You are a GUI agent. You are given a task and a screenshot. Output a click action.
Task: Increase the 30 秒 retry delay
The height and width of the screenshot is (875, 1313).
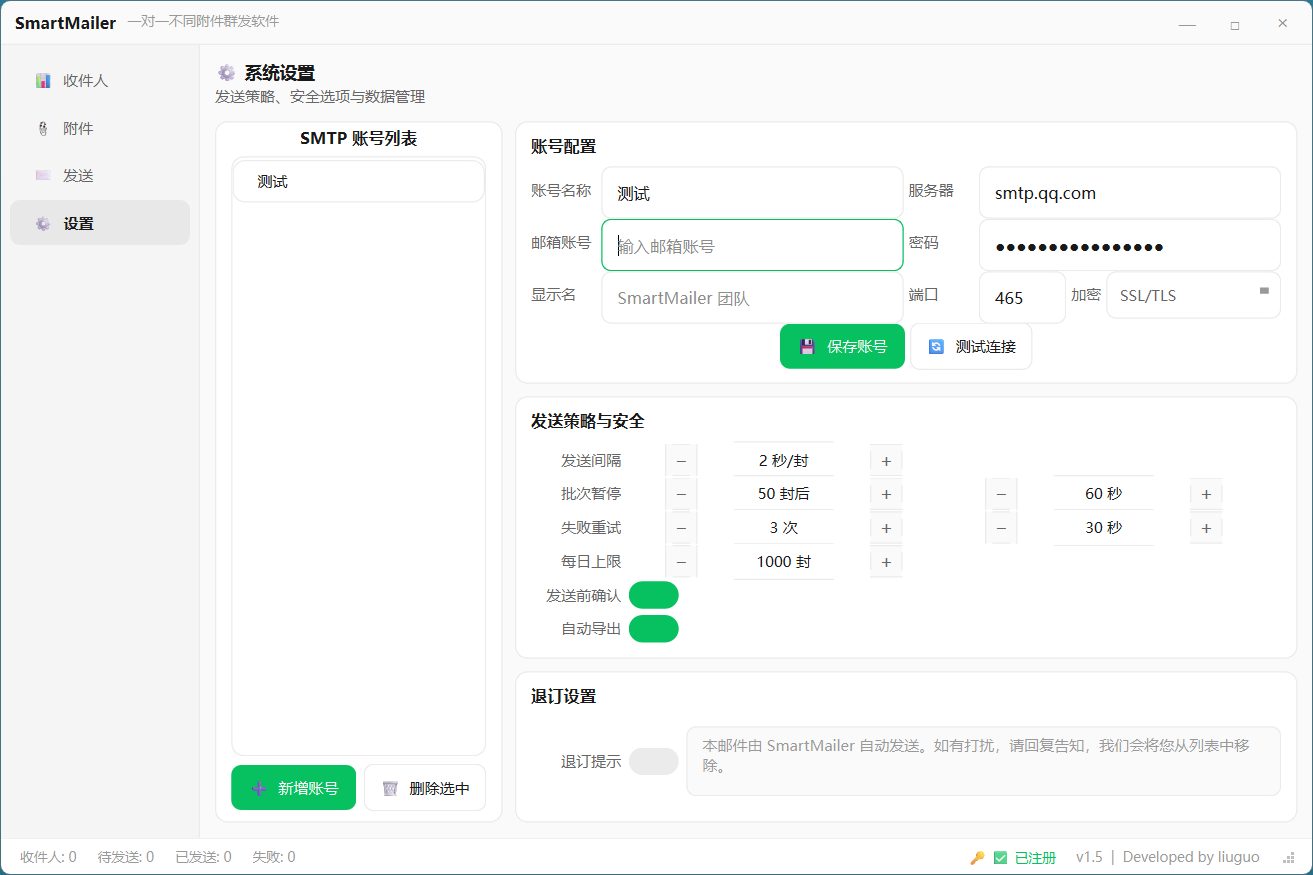(1206, 528)
